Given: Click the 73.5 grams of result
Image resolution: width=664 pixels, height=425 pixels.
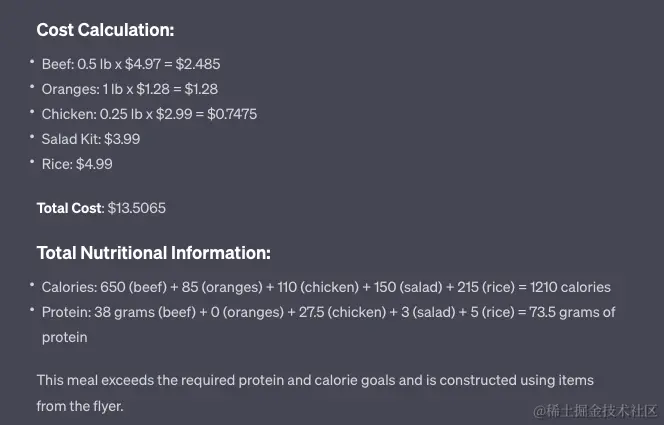Looking at the screenshot, I should [572, 312].
